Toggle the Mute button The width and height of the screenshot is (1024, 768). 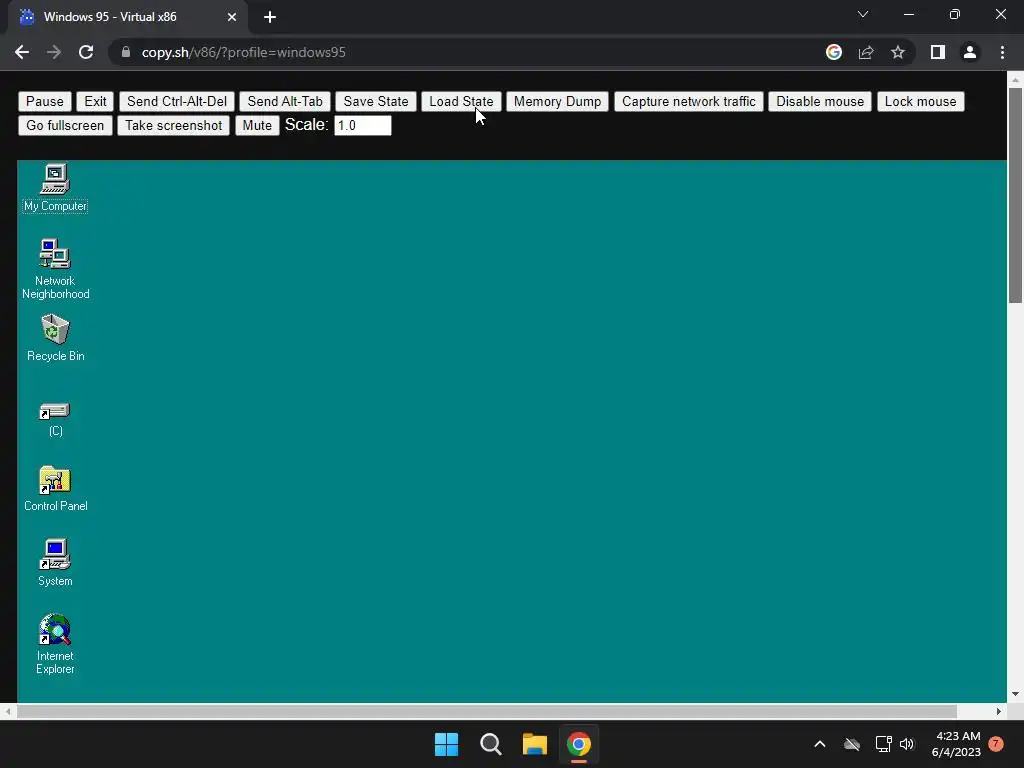(x=257, y=125)
